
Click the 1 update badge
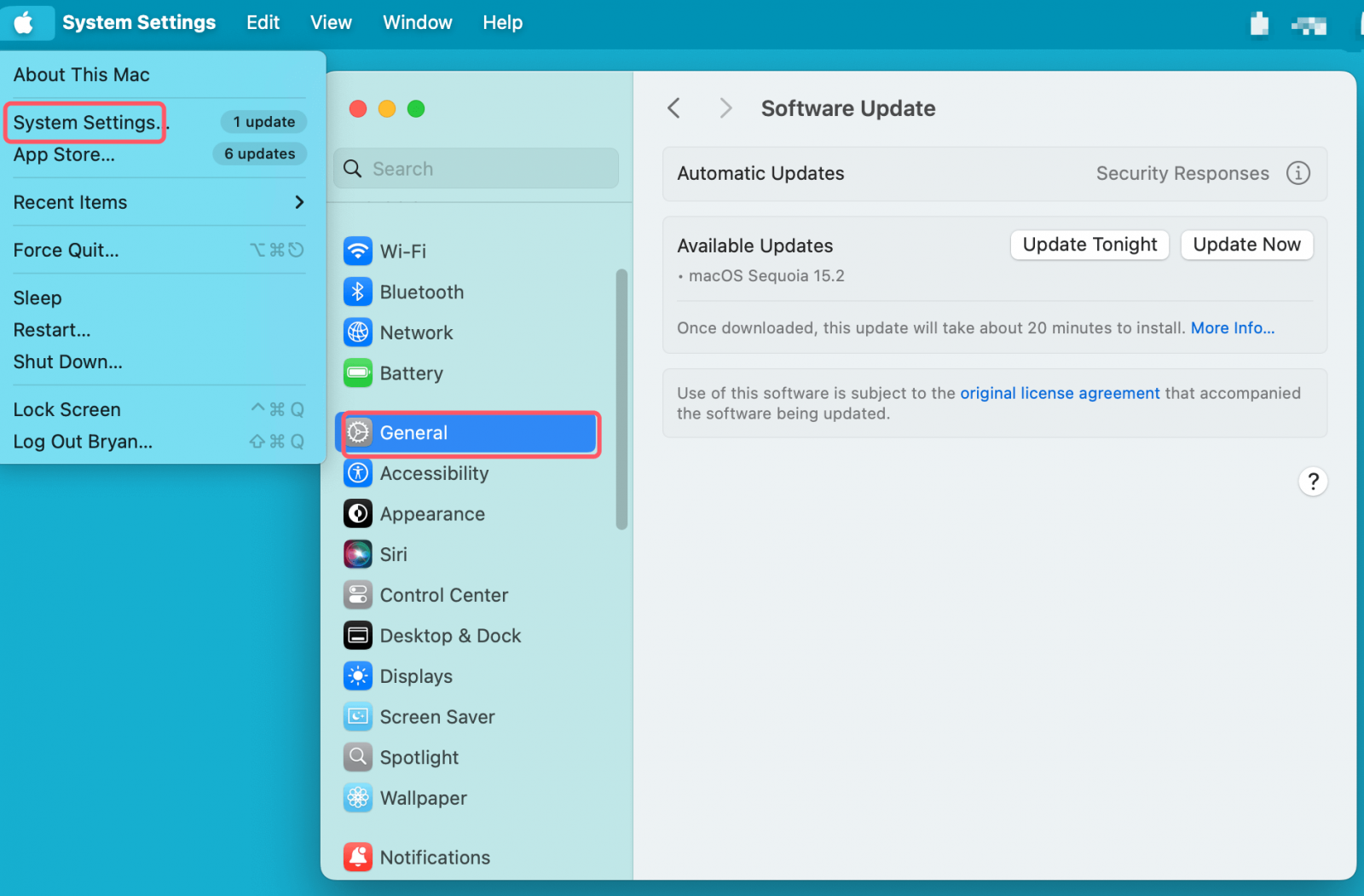coord(264,122)
